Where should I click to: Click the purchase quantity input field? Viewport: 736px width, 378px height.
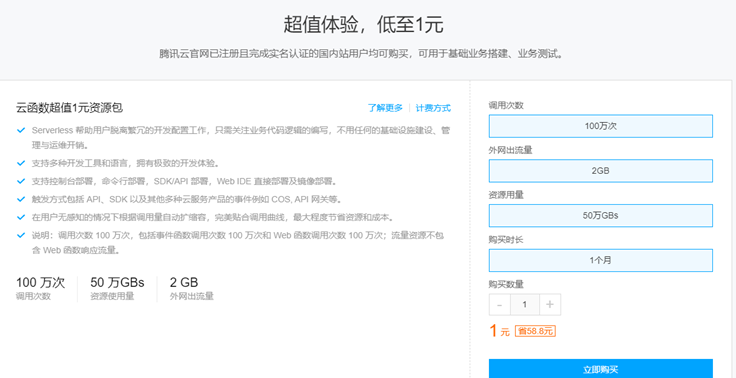(525, 305)
